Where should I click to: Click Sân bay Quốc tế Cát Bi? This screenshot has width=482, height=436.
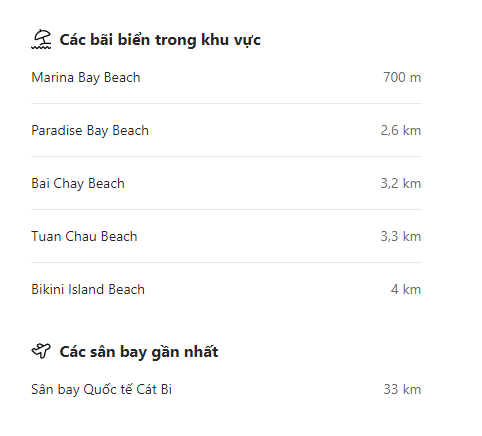point(102,389)
